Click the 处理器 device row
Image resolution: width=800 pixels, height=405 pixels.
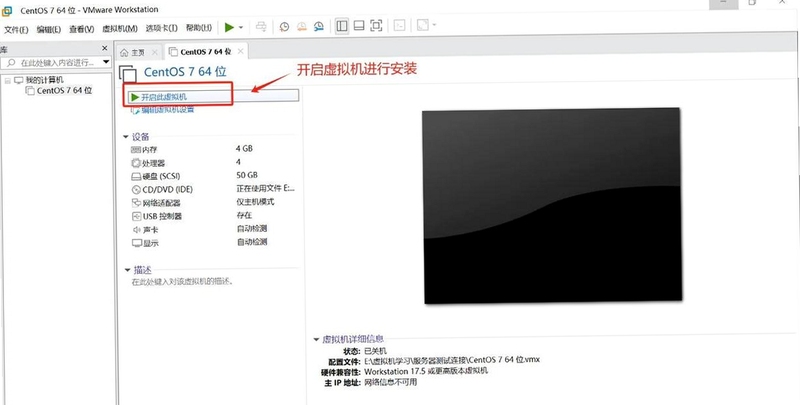point(214,163)
